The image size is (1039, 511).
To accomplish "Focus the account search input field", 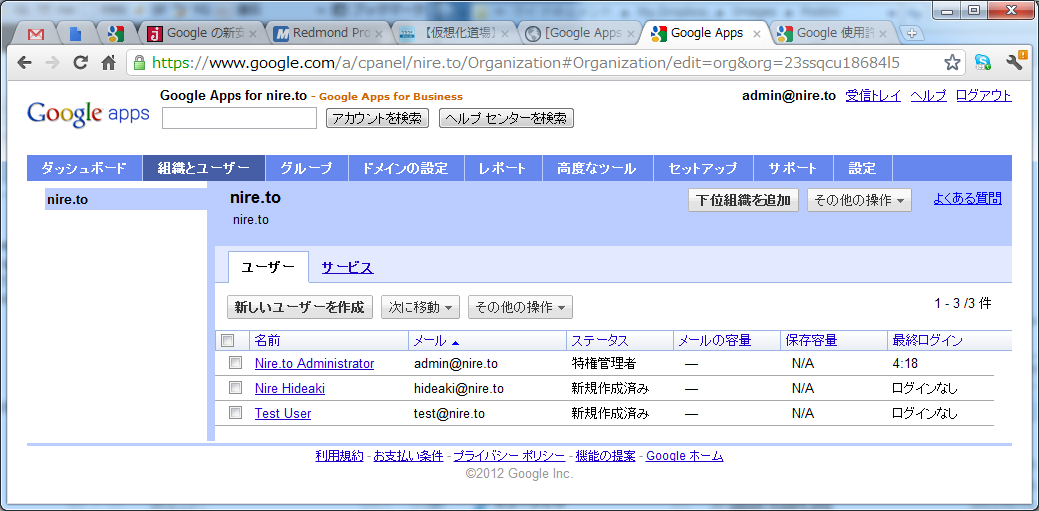I will click(x=239, y=118).
